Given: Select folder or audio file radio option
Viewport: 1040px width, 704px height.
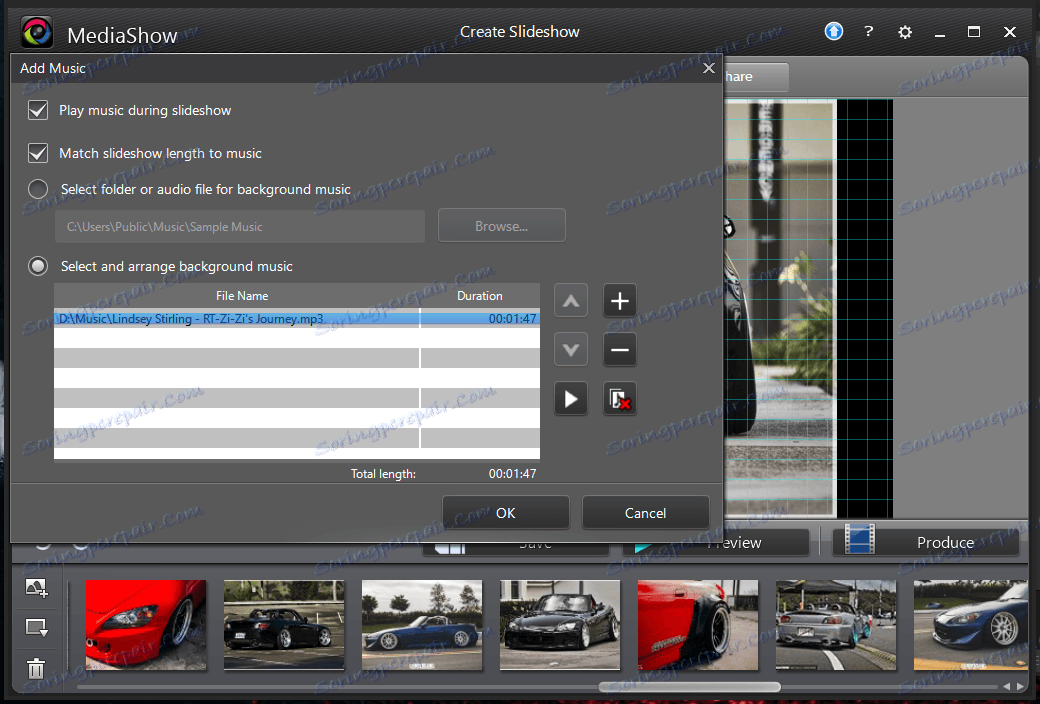Looking at the screenshot, I should [x=39, y=189].
